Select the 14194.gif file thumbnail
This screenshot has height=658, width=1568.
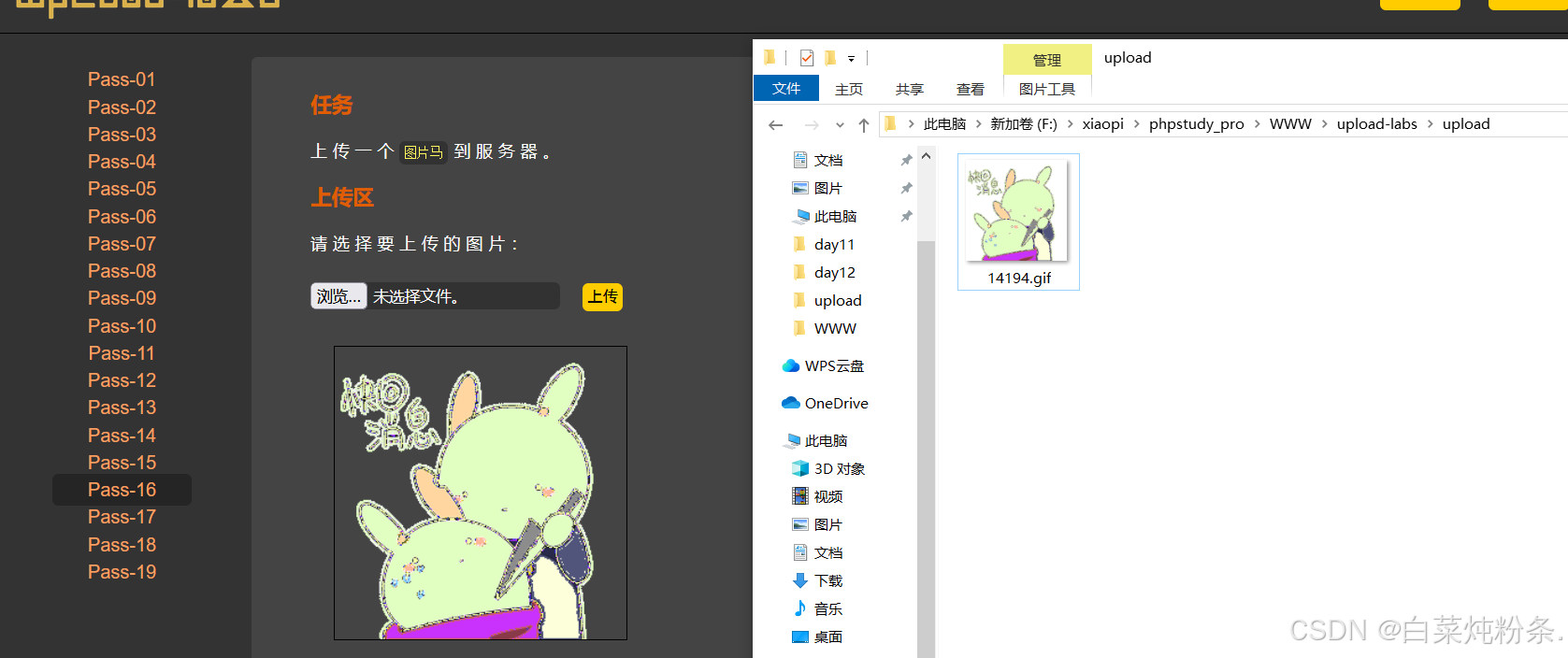[1019, 222]
